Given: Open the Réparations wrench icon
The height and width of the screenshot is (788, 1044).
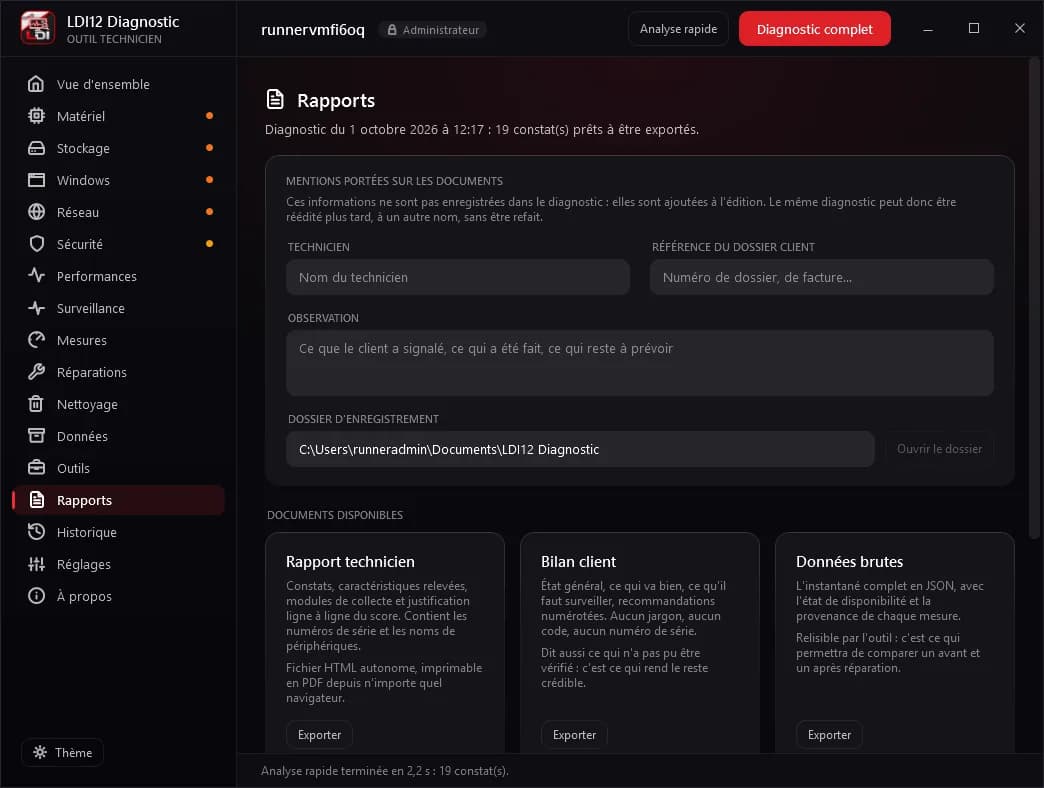Looking at the screenshot, I should pyautogui.click(x=36, y=371).
